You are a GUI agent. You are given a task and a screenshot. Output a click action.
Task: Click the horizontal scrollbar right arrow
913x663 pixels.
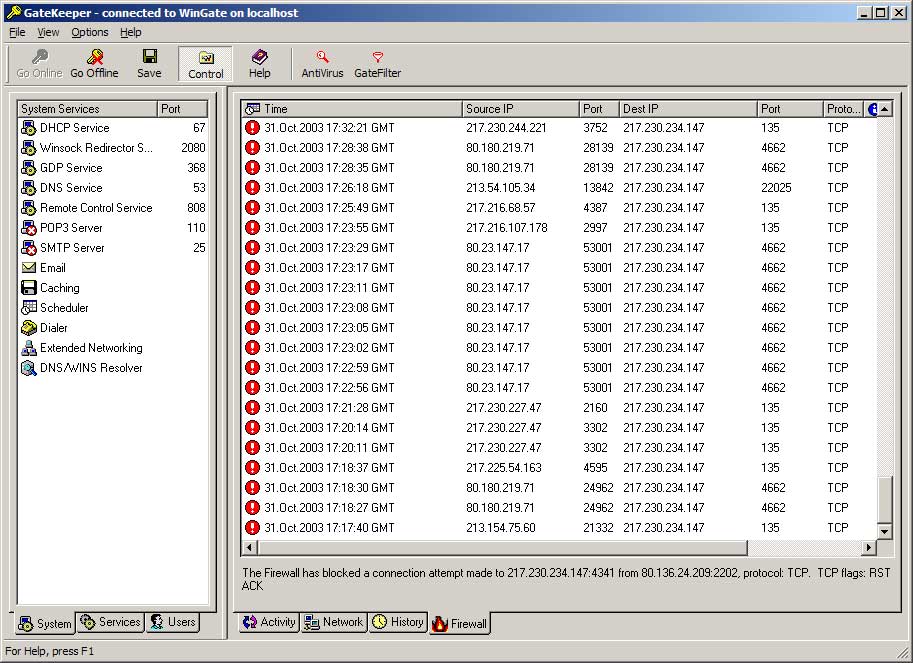coord(869,547)
